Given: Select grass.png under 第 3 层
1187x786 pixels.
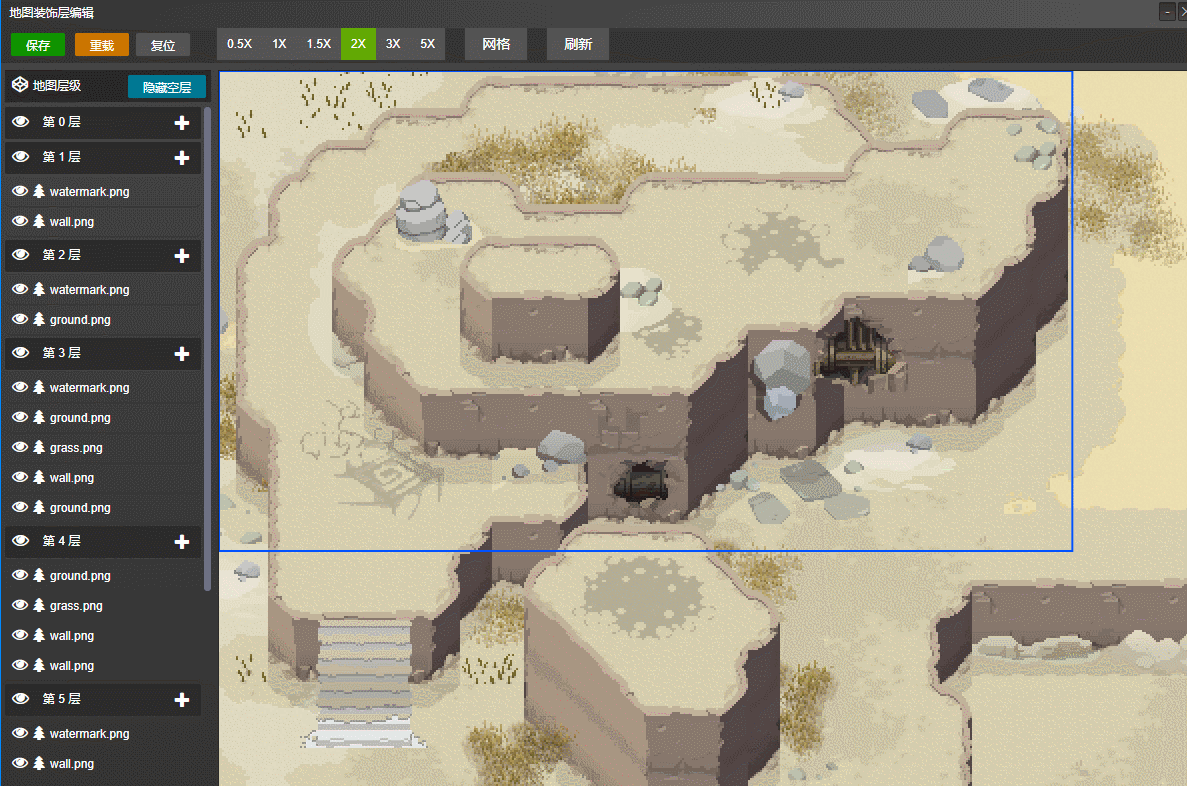Looking at the screenshot, I should coord(103,448).
